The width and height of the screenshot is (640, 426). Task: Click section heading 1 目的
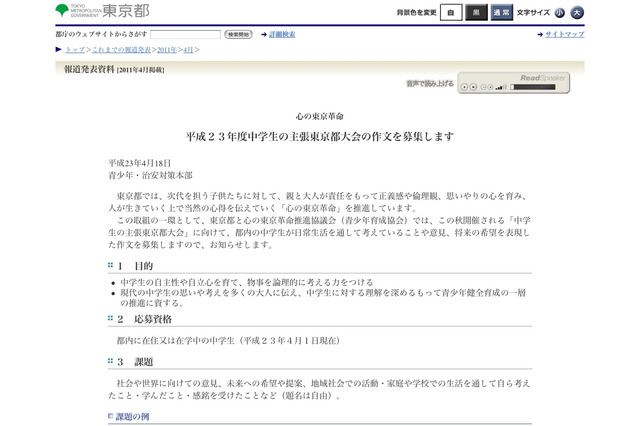coord(135,266)
